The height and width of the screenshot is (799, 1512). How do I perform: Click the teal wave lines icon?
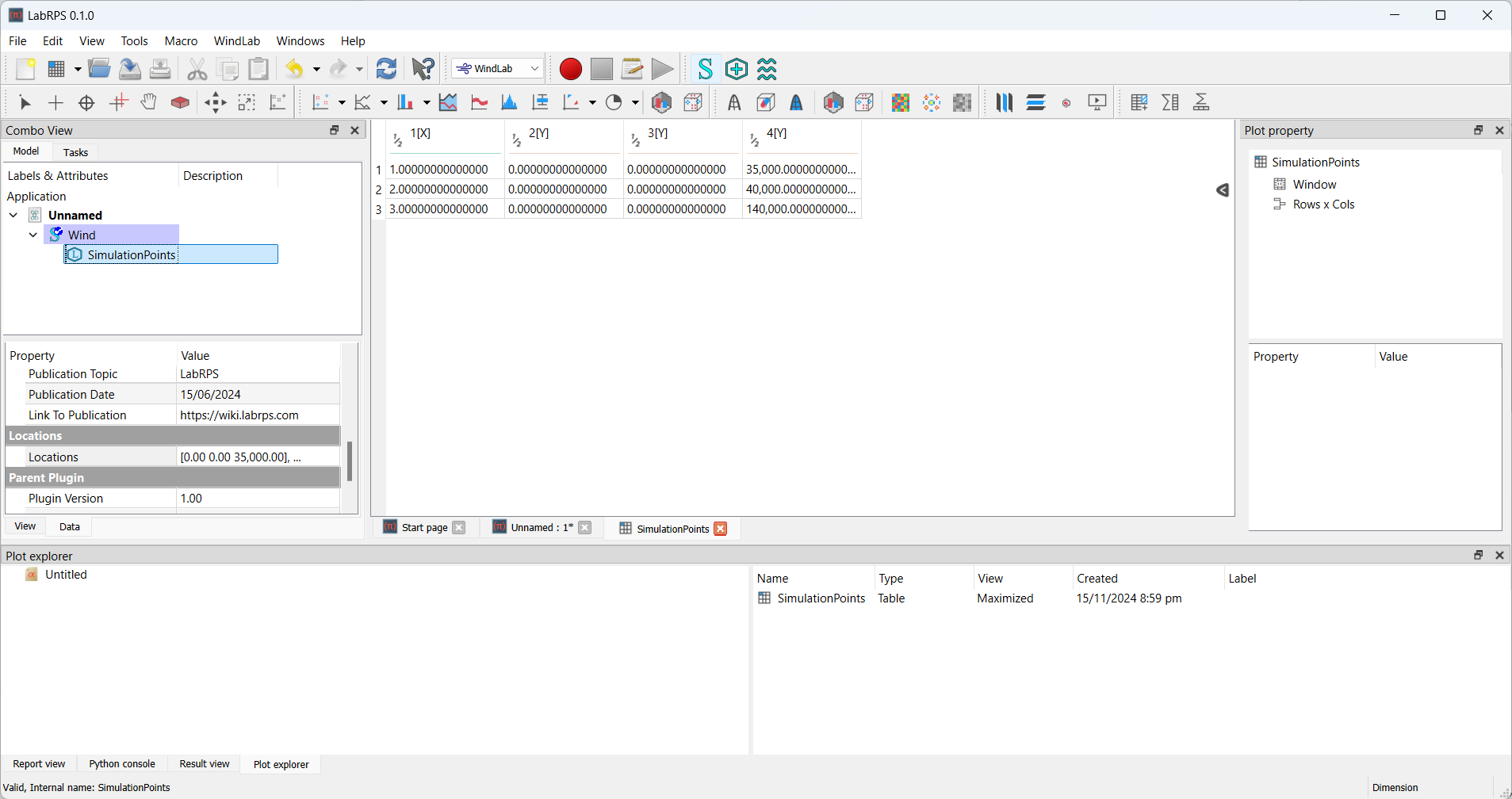click(767, 69)
